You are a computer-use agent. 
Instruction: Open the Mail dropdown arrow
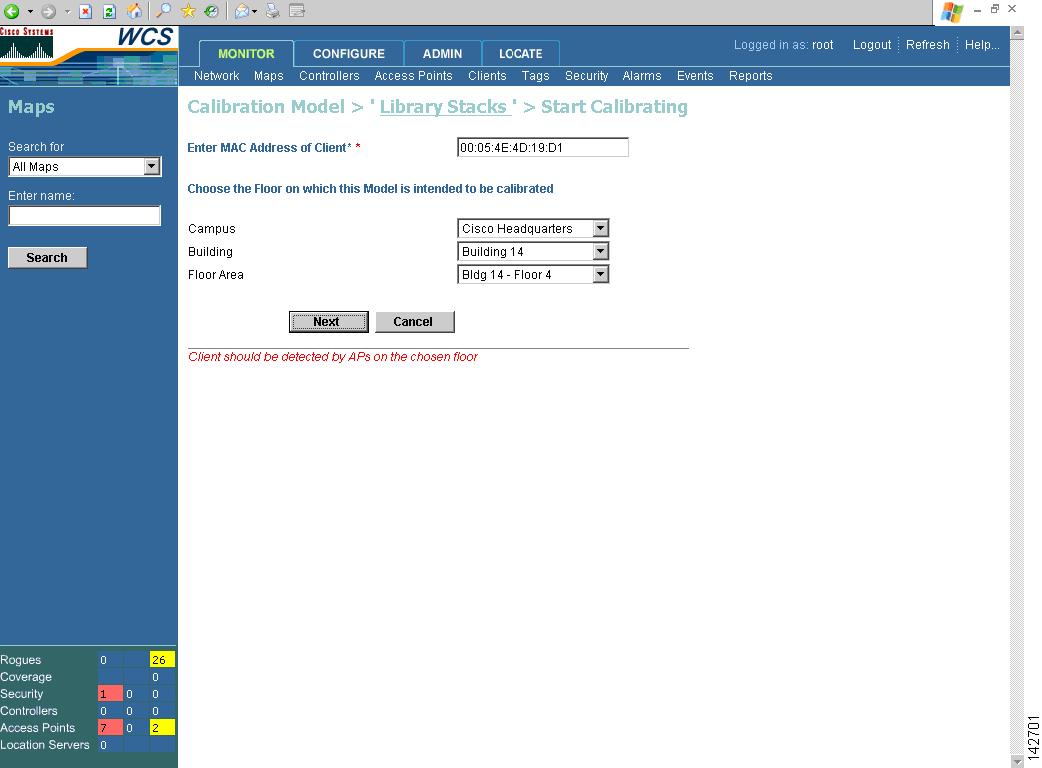pyautogui.click(x=255, y=11)
